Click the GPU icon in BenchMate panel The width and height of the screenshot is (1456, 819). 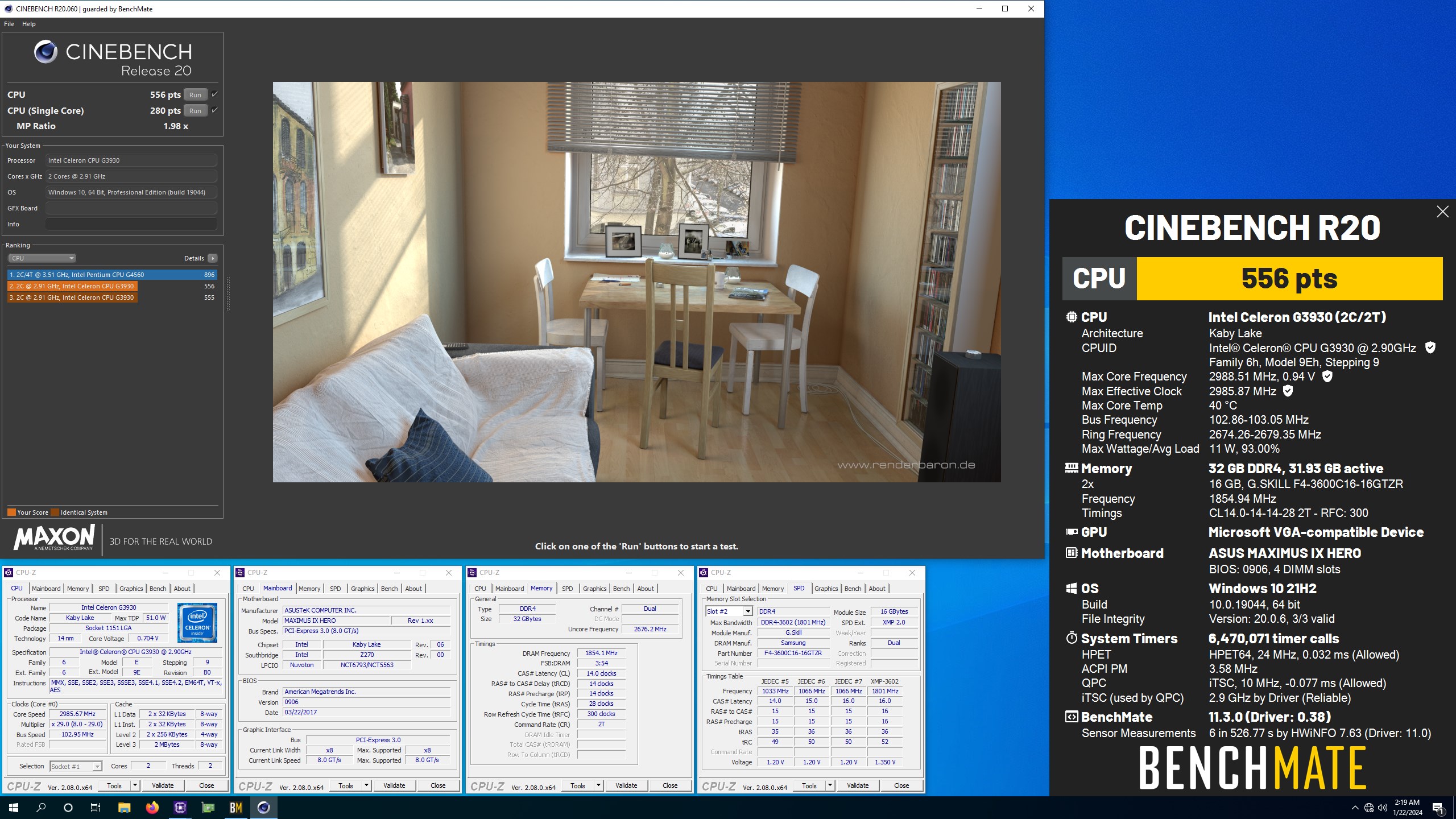[1072, 532]
